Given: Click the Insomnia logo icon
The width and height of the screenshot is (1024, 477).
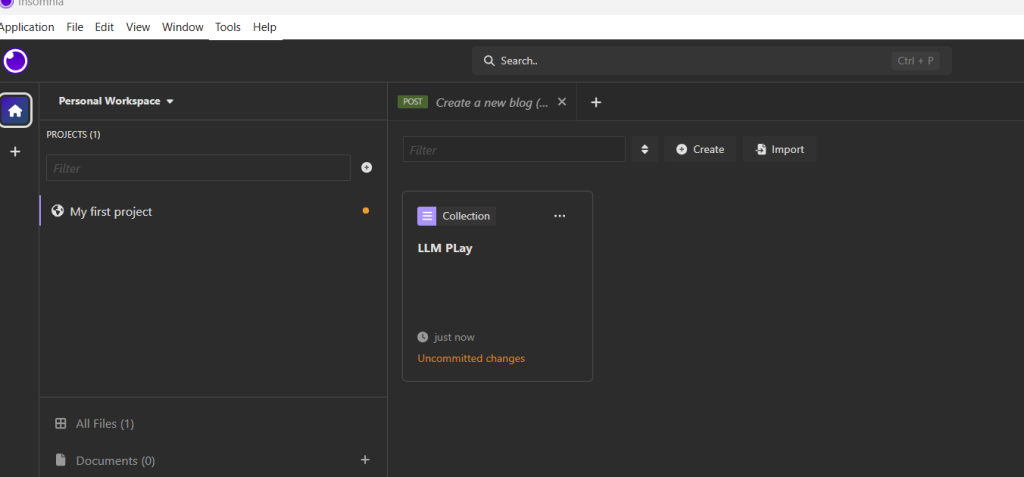Looking at the screenshot, I should [x=15, y=61].
